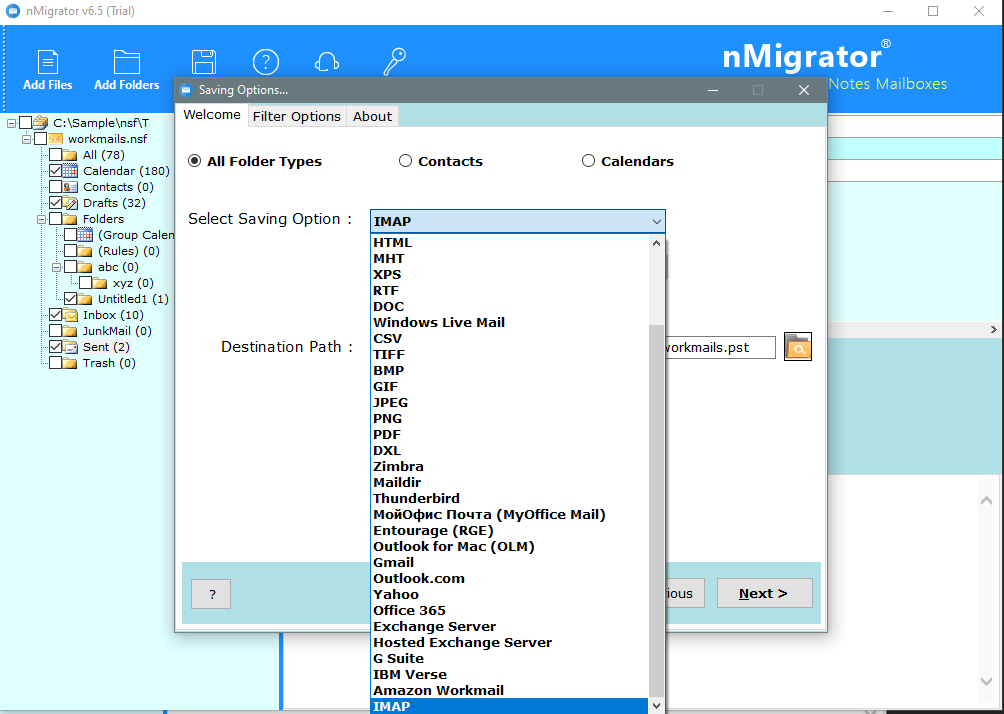Click the partially hidden Previous button

(x=684, y=594)
